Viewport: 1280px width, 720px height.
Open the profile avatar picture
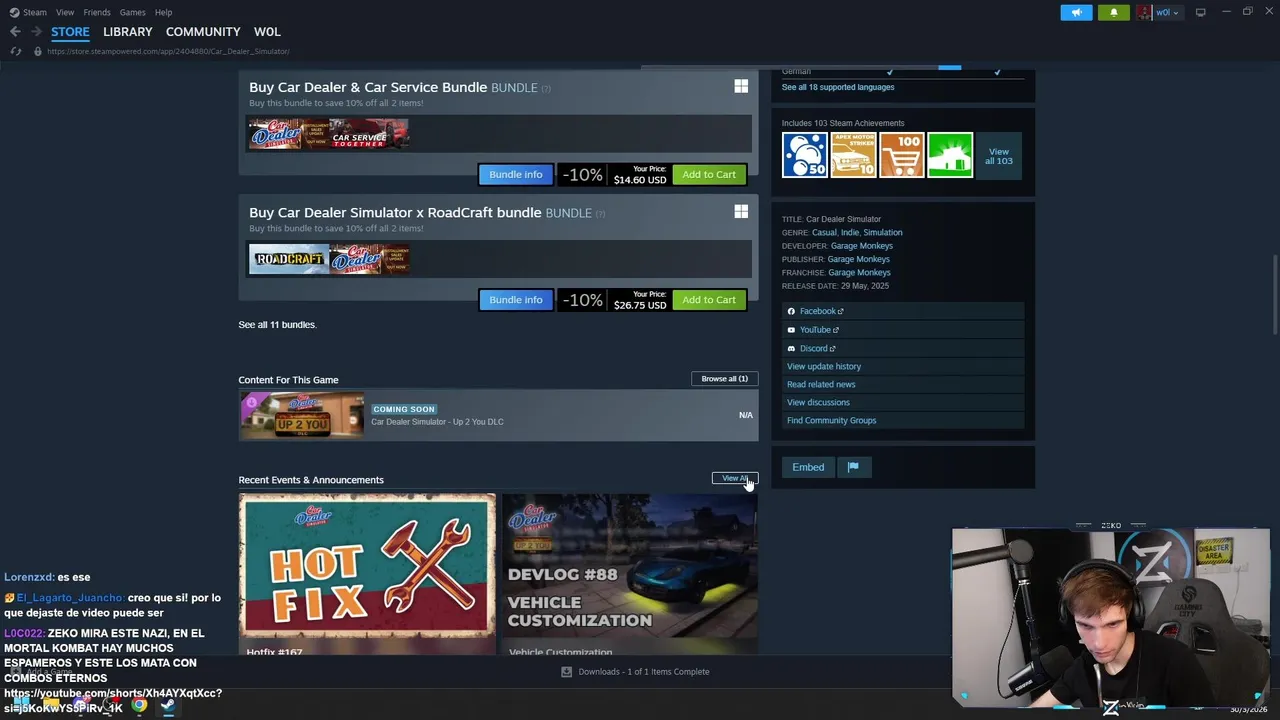tap(1144, 12)
